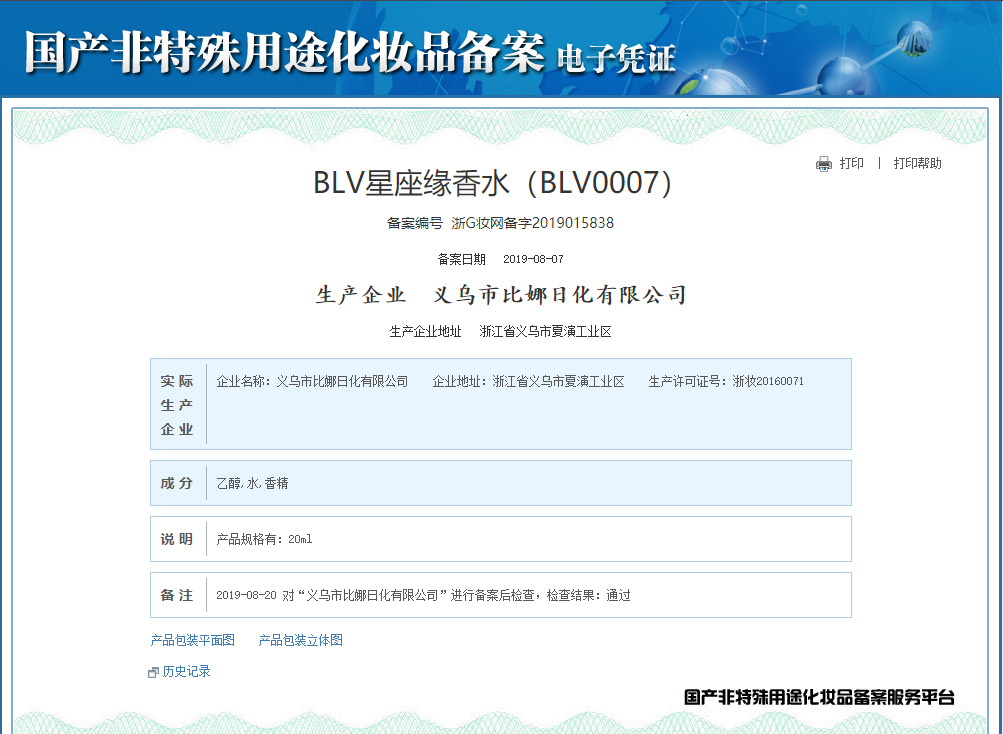The image size is (1003, 734).
Task: Open the 打印帮助 link
Action: pos(917,163)
